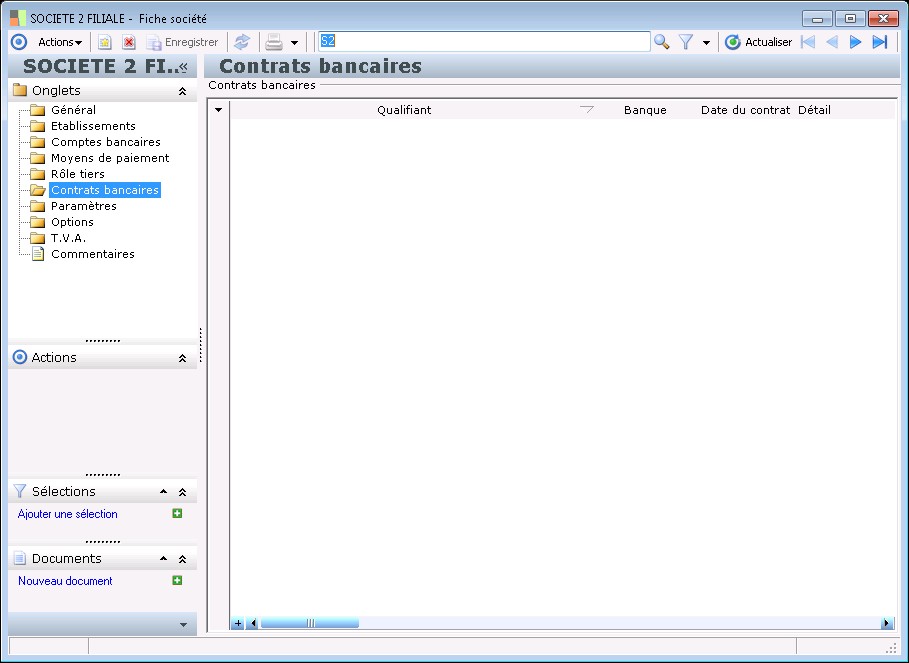Click the green plus next to Nouveau document
The height and width of the screenshot is (663, 909).
[177, 580]
